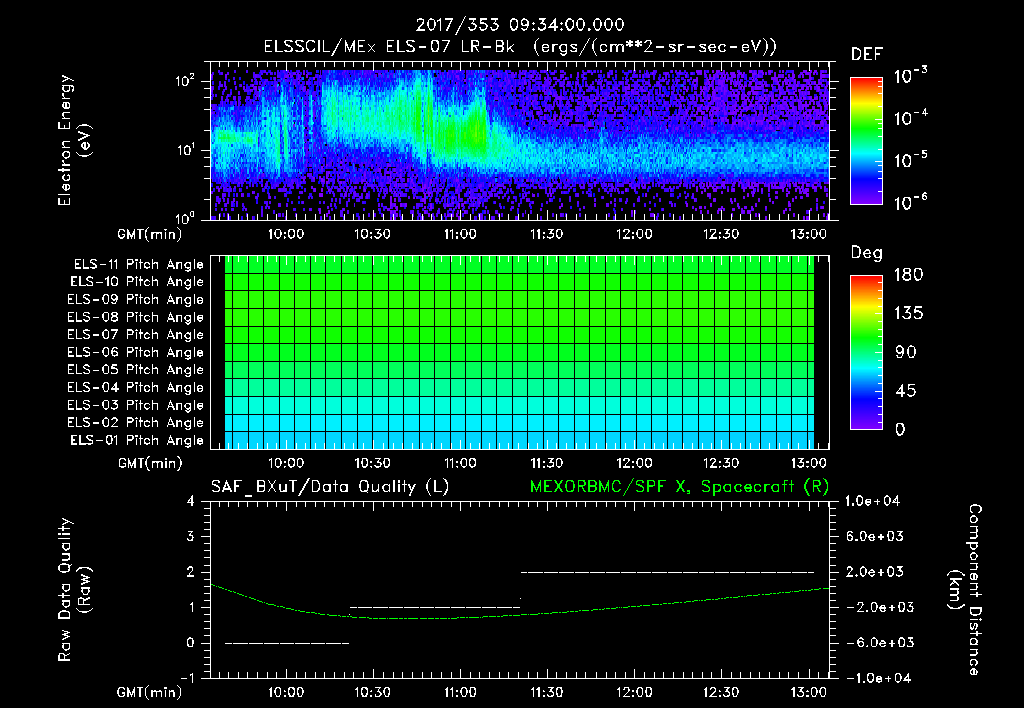Click the ELS-04 Pitch Angle row label
The image size is (1024, 708).
click(135, 387)
